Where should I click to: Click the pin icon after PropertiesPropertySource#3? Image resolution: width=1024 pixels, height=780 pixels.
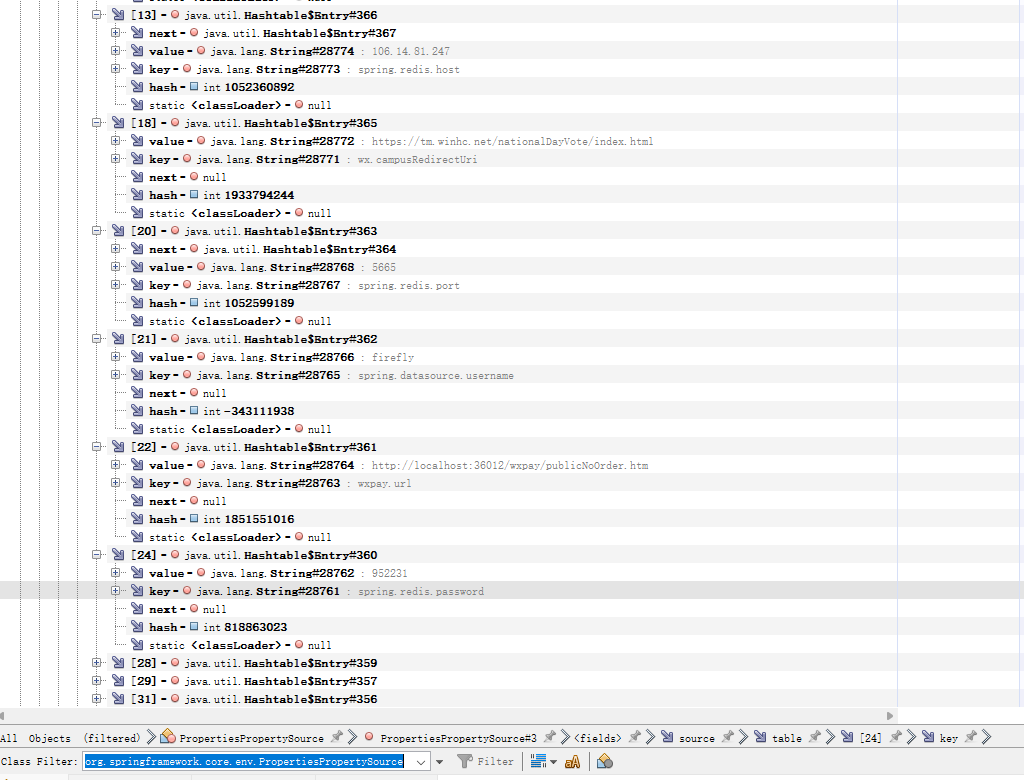pyautogui.click(x=550, y=738)
